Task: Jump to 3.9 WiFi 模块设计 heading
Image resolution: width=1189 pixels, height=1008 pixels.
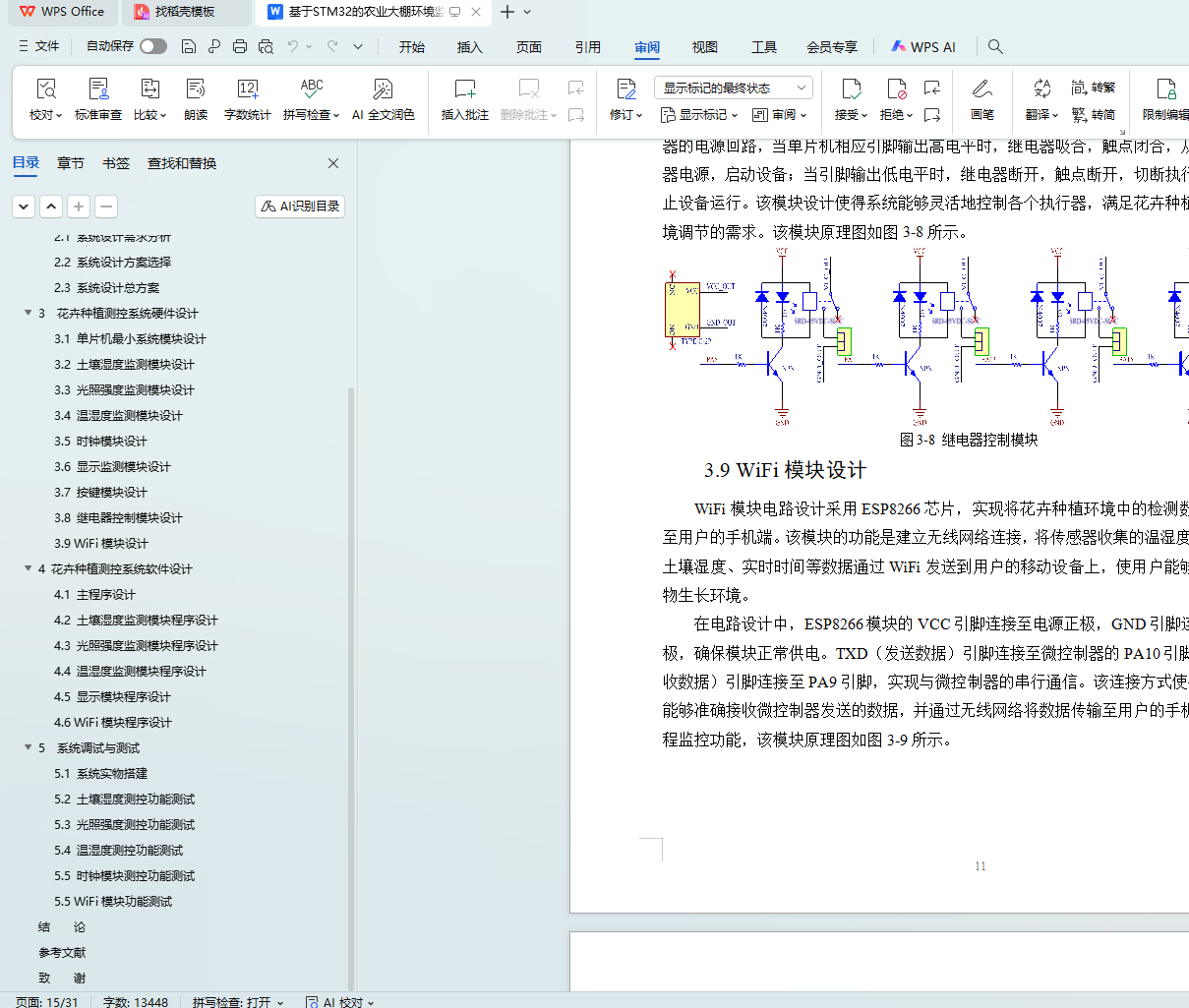Action: pos(101,543)
